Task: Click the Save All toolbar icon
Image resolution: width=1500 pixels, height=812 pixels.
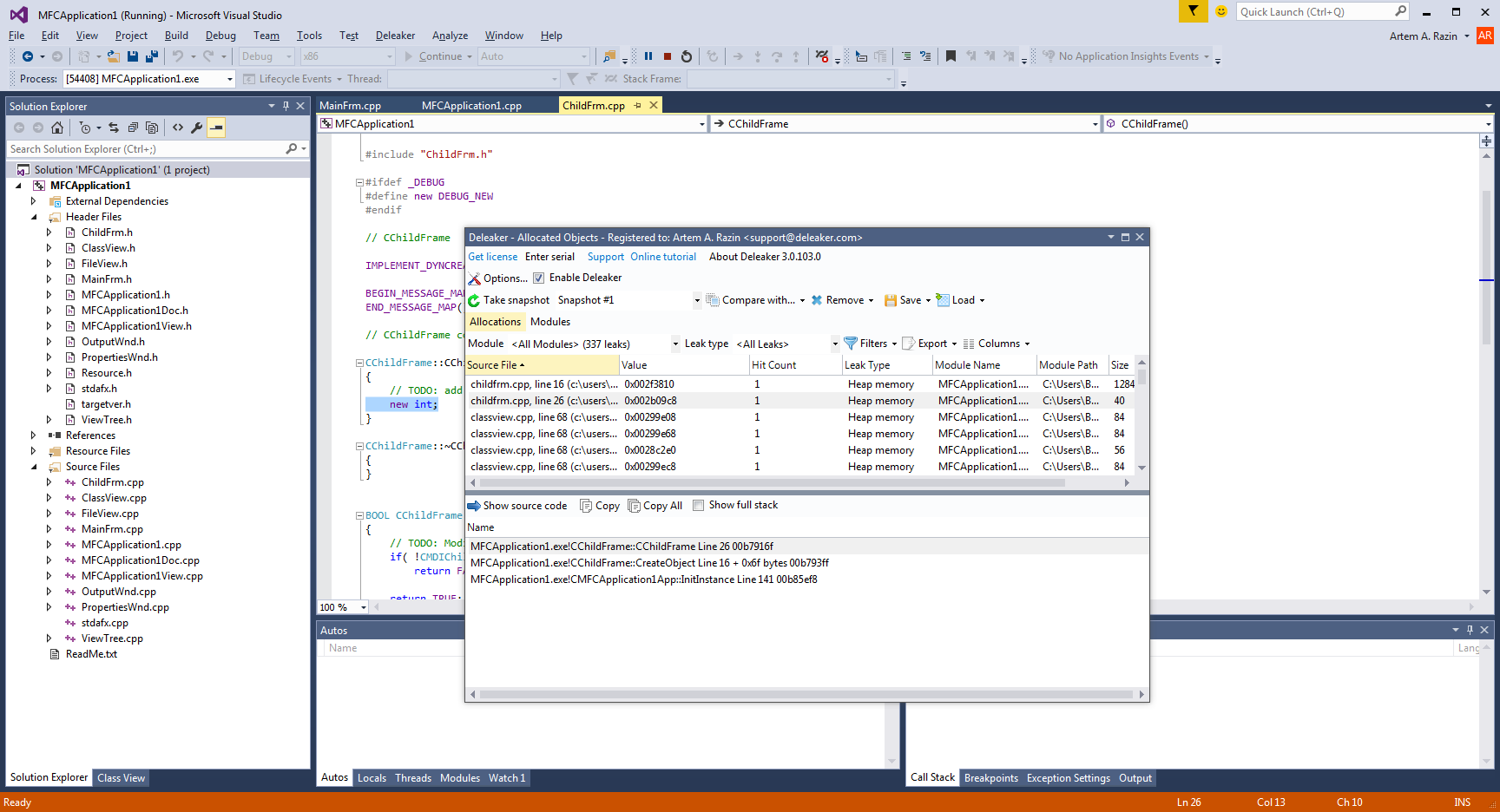Action: [152, 56]
